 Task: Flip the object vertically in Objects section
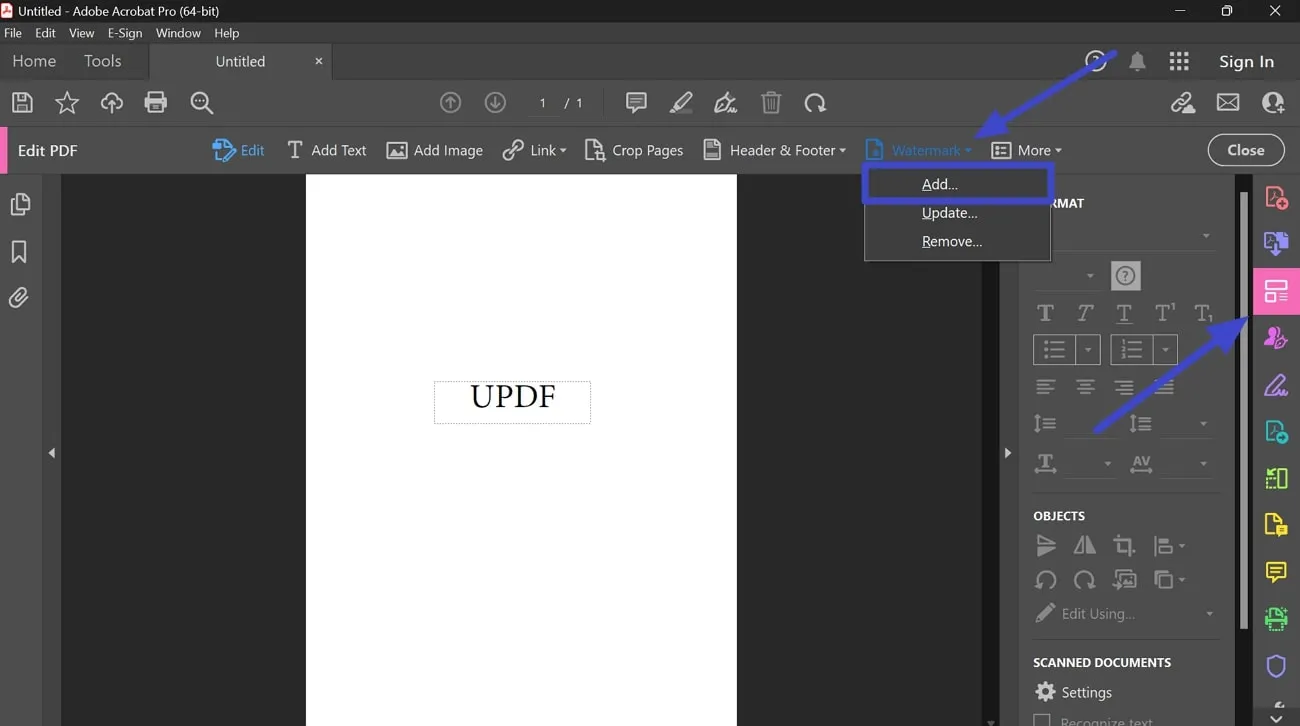point(1046,546)
